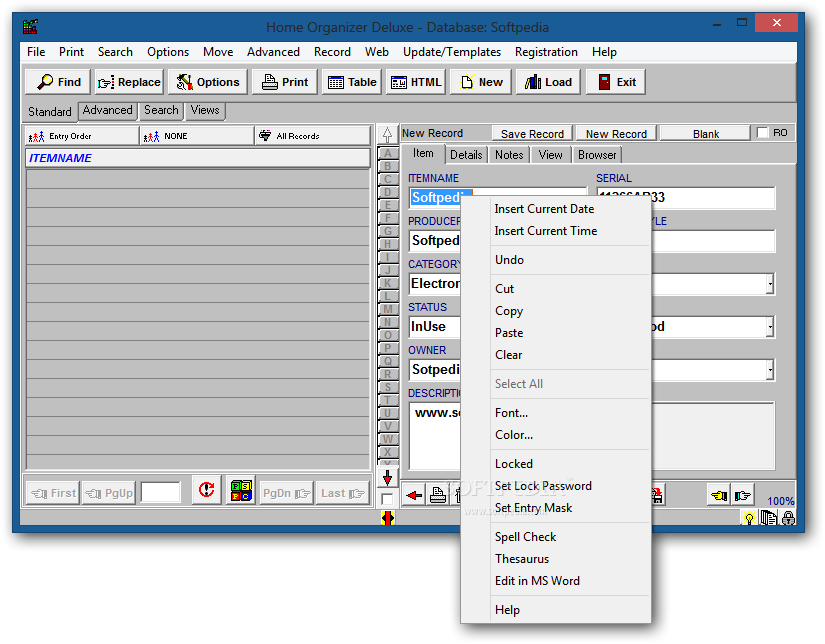The width and height of the screenshot is (825, 644).
Task: Open the File menu
Action: click(x=36, y=52)
